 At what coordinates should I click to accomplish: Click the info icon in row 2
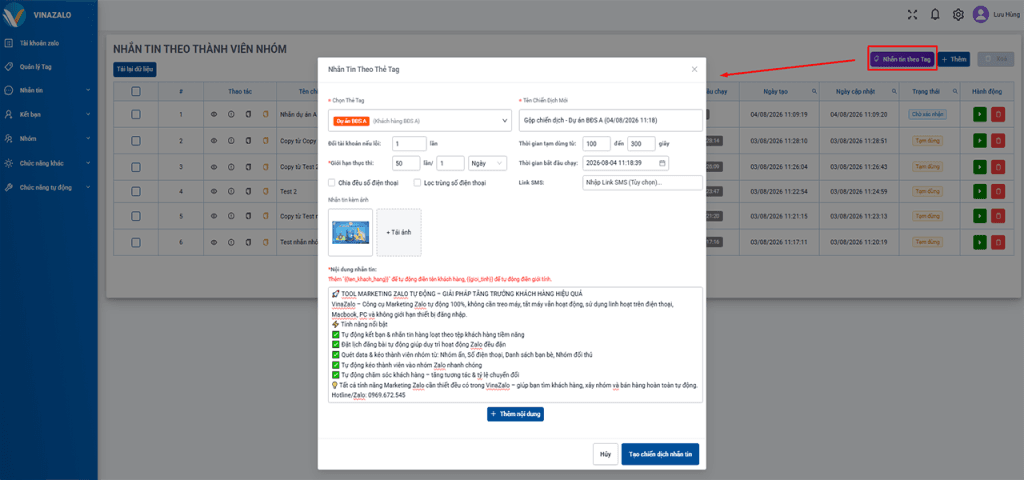[x=231, y=141]
